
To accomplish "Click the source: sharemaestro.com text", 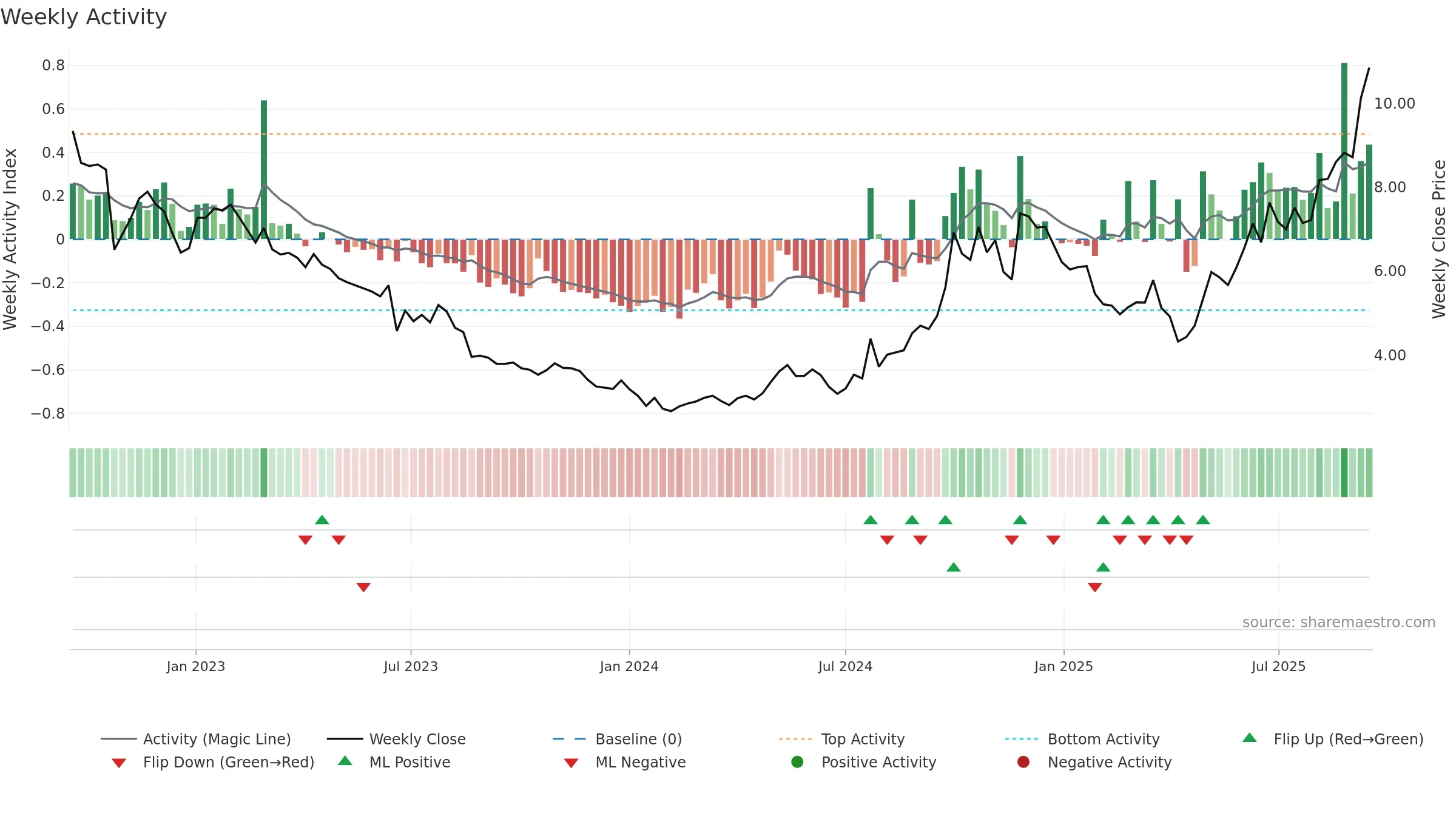I will pyautogui.click(x=1339, y=622).
